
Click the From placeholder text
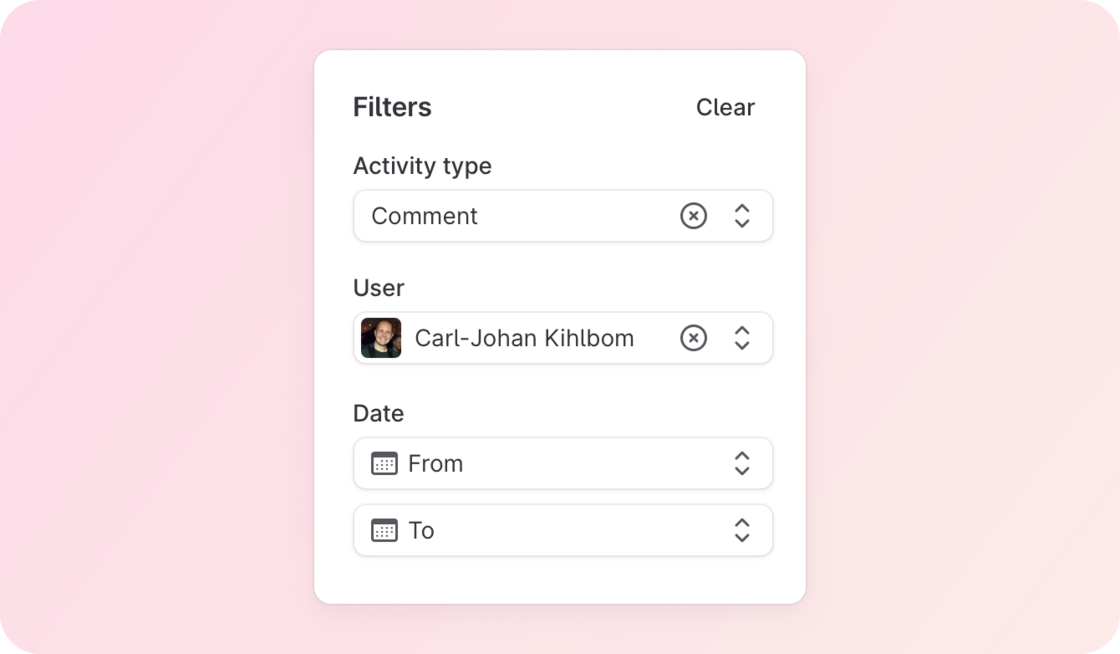436,463
